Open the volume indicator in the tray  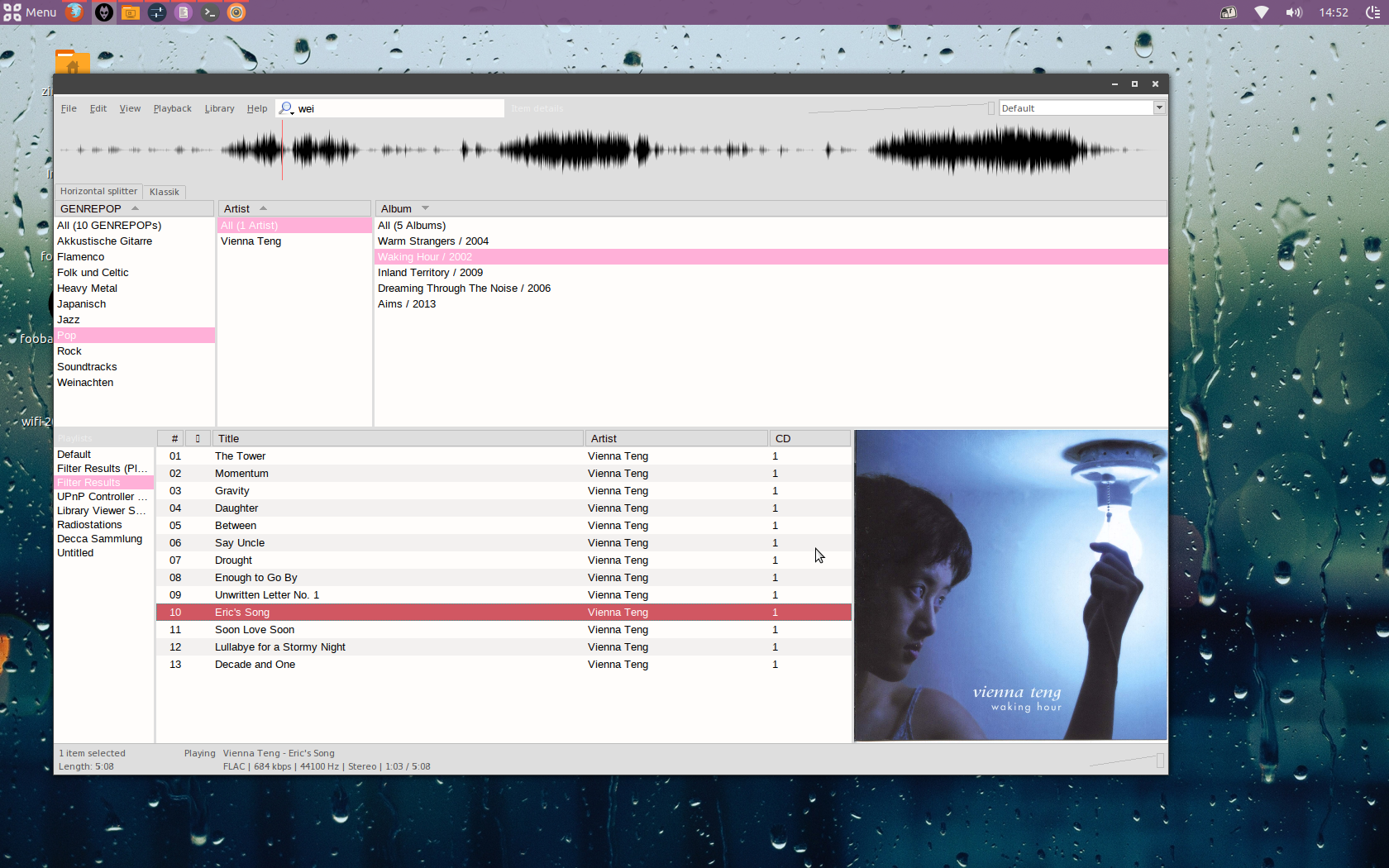(1294, 12)
